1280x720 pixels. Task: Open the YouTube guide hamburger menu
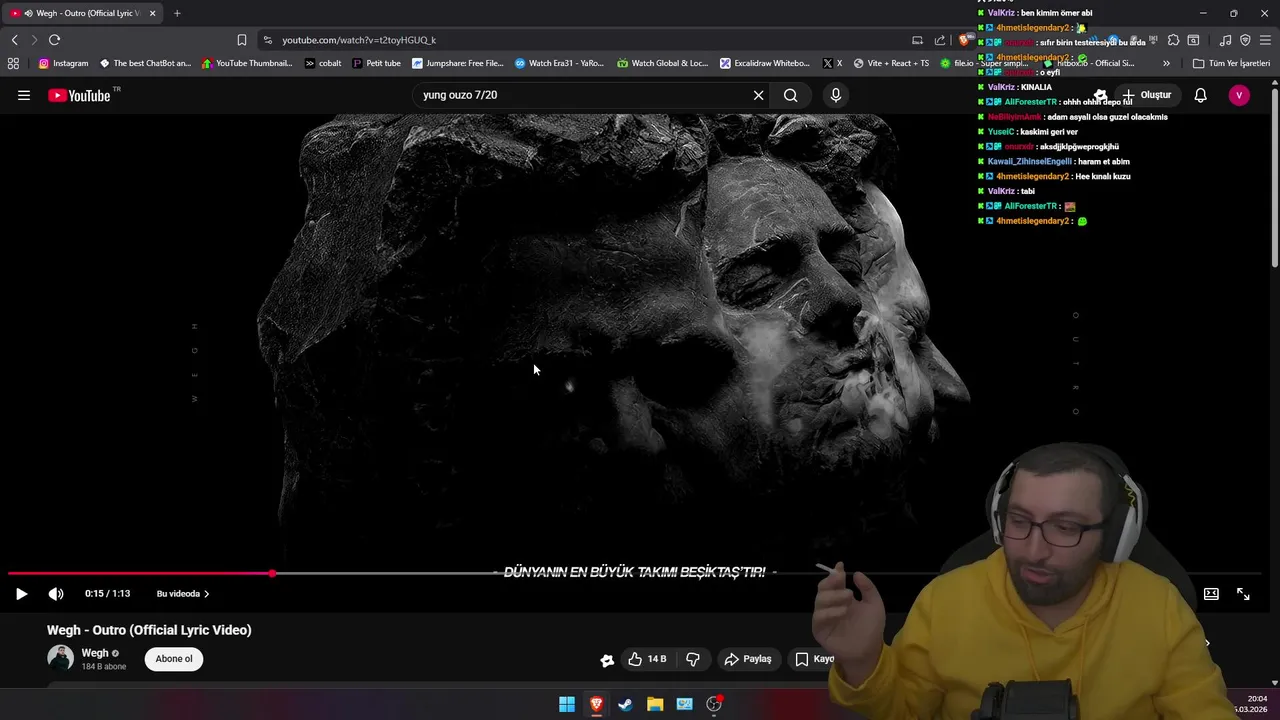[24, 95]
